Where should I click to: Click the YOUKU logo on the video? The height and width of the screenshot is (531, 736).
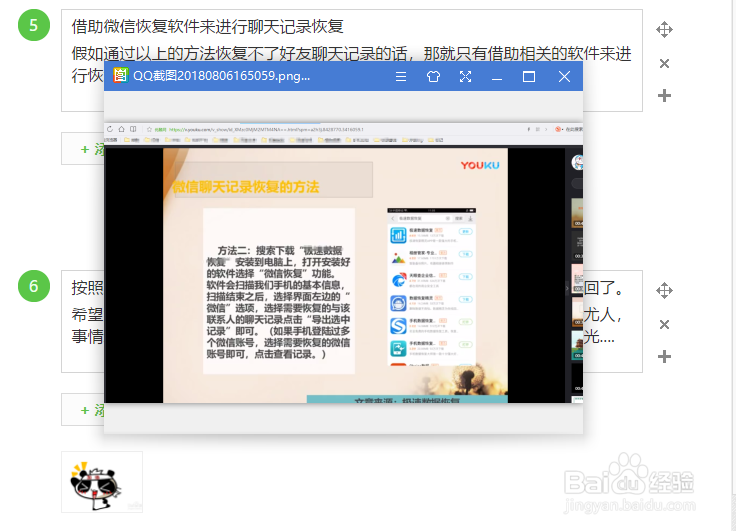click(x=480, y=165)
